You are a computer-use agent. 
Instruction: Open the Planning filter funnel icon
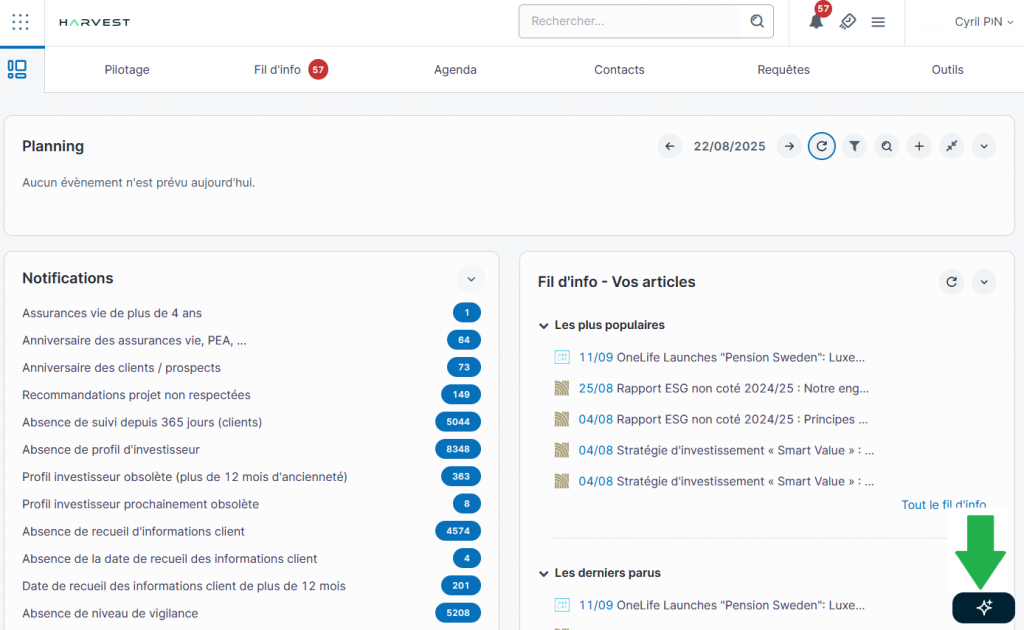click(854, 146)
